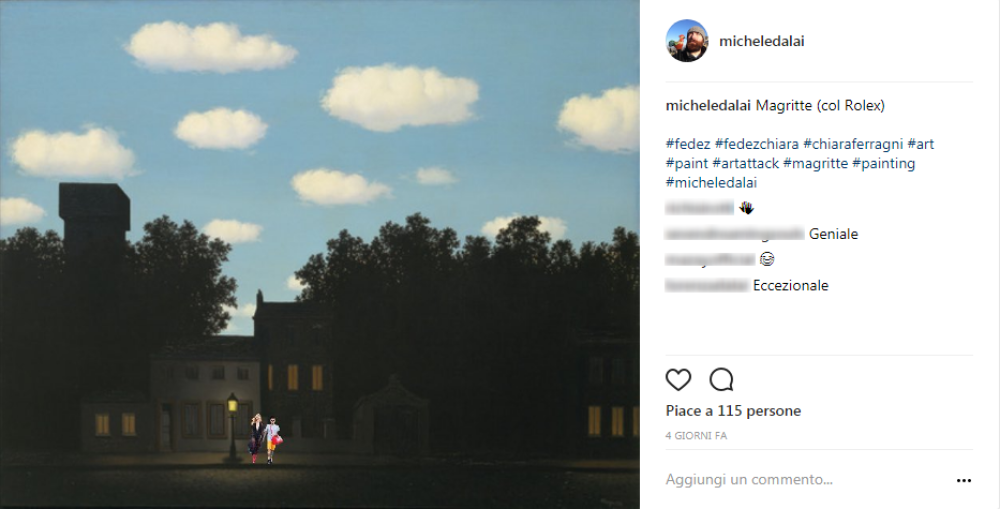Click the Magritte painting image
The height and width of the screenshot is (509, 1000).
coord(320,254)
